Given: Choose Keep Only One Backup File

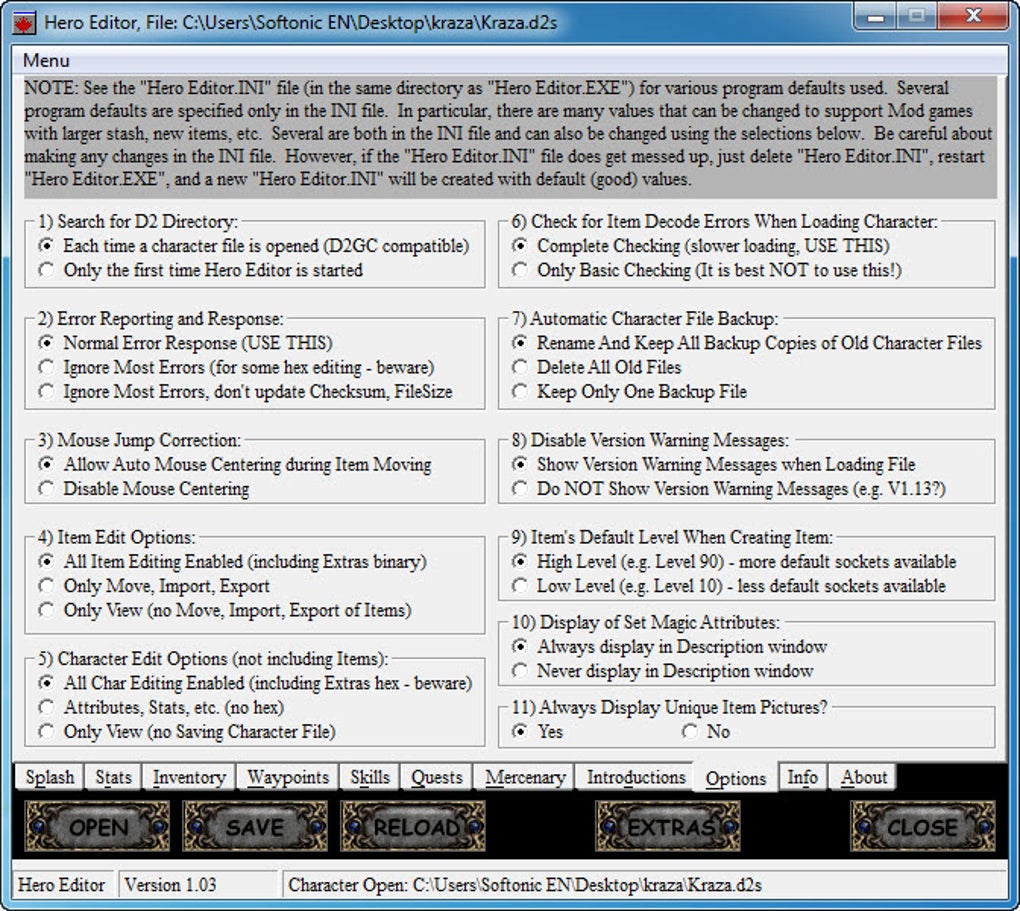Looking at the screenshot, I should pos(630,392).
